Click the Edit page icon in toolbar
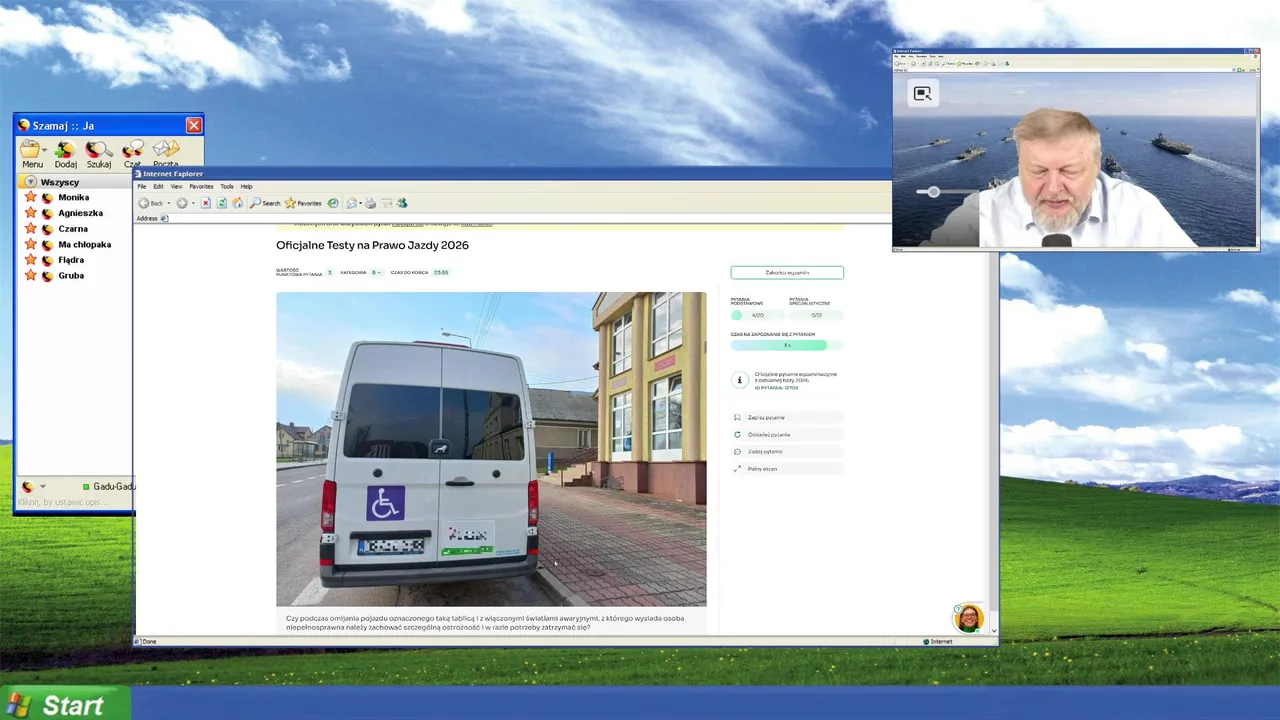This screenshot has width=1280, height=720. 386,203
